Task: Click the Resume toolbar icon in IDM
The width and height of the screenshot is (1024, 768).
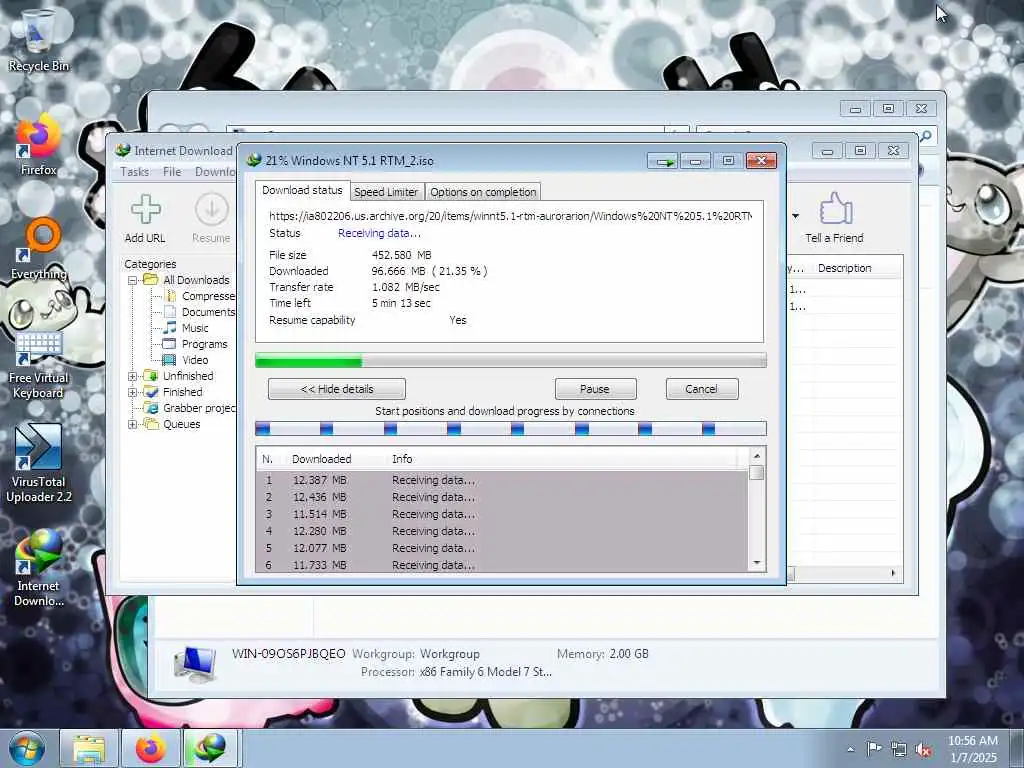Action: point(211,219)
